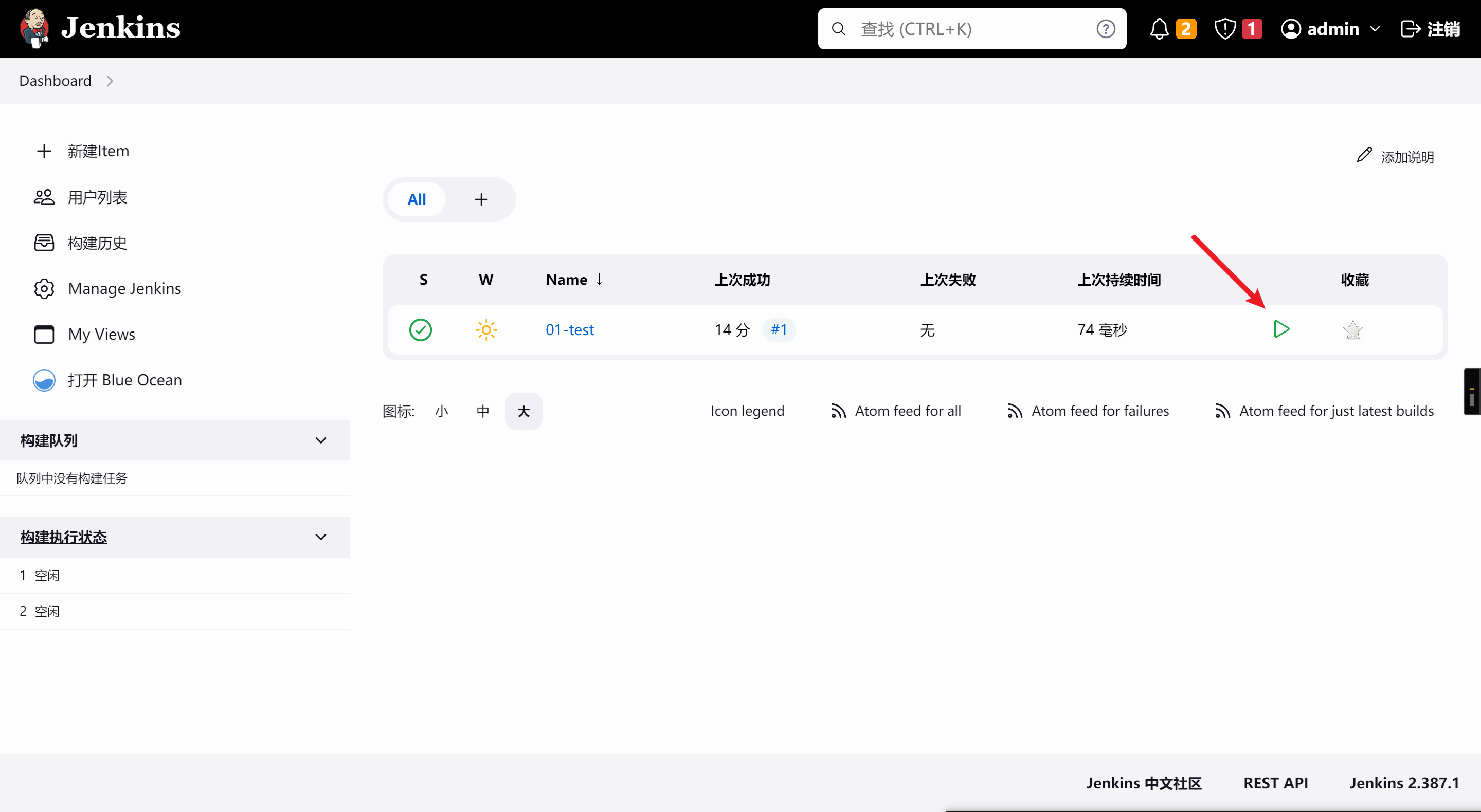This screenshot has height=812, width=1481.
Task: Collapse the 构建队列 panel
Action: 321,441
